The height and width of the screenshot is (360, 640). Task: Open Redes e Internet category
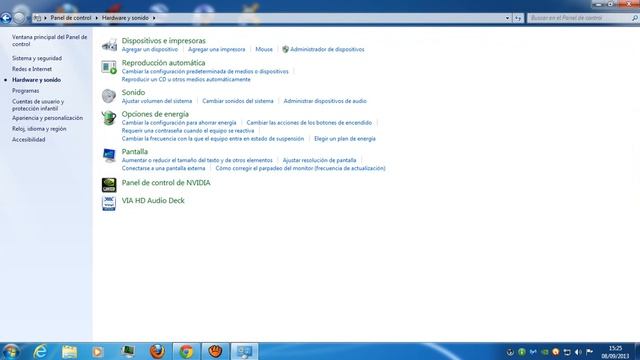(32, 69)
